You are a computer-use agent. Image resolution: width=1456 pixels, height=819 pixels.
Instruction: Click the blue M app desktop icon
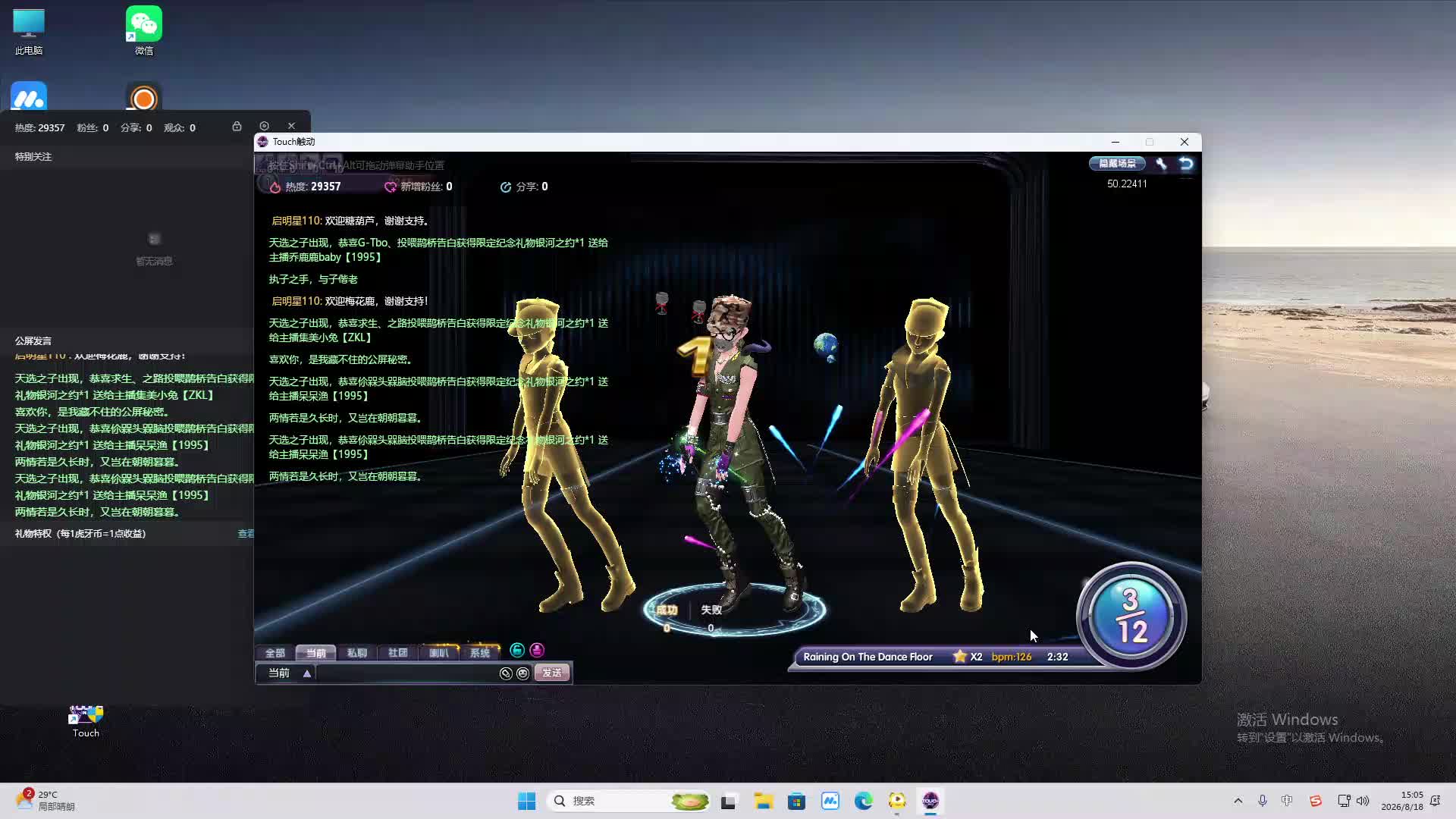point(29,96)
